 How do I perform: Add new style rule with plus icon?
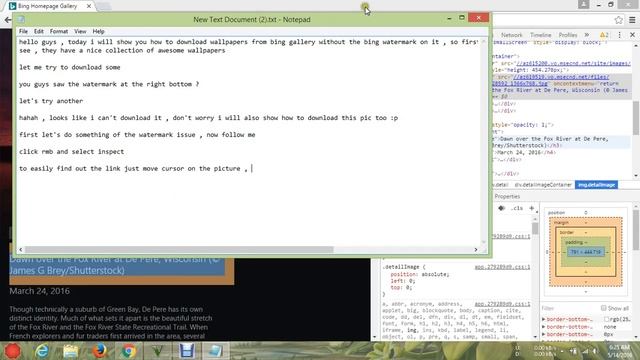(531, 208)
